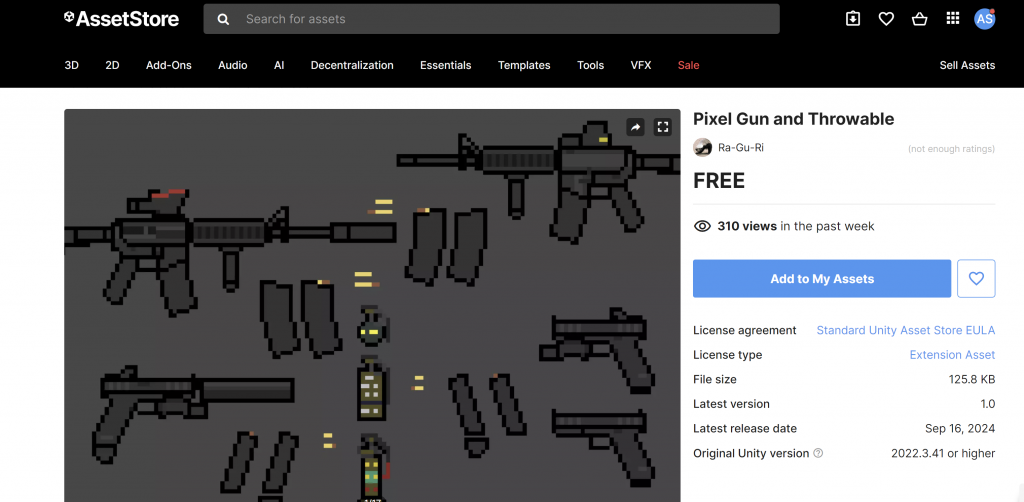Open the AS account avatar
The height and width of the screenshot is (502, 1024).
click(x=984, y=19)
